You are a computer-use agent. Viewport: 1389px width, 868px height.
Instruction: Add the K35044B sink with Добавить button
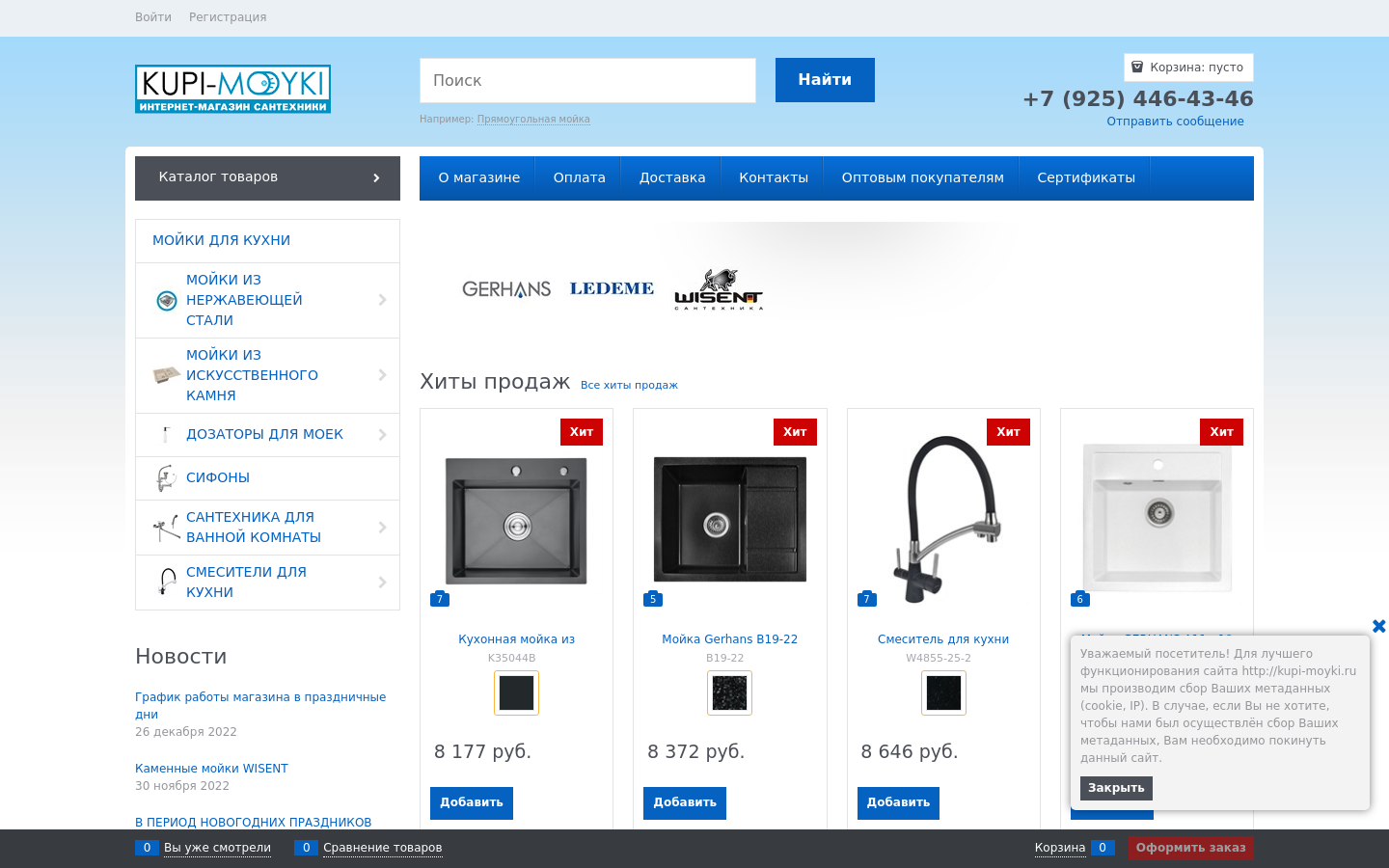[x=472, y=802]
